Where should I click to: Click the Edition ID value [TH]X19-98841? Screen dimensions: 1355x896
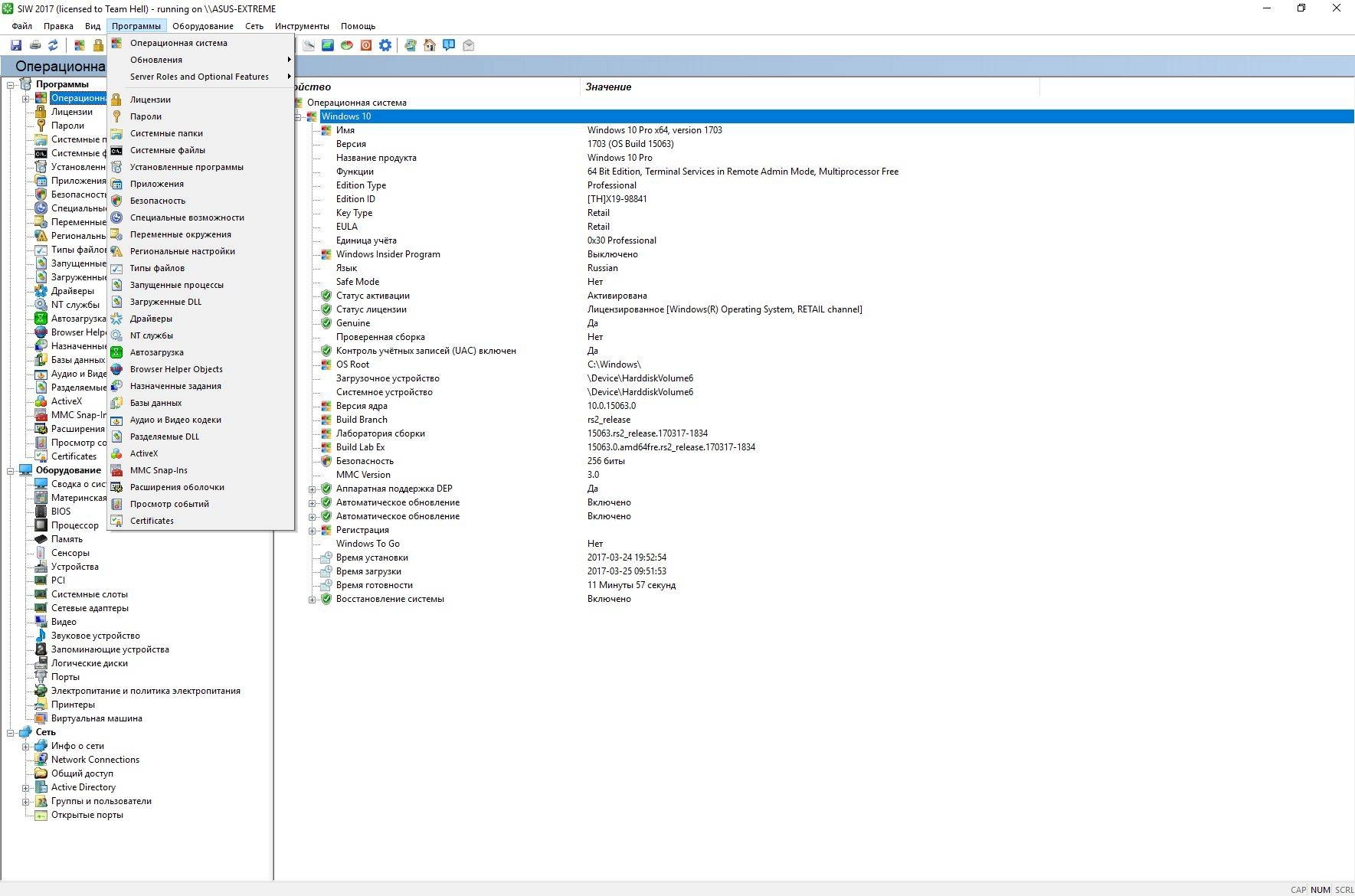tap(617, 199)
